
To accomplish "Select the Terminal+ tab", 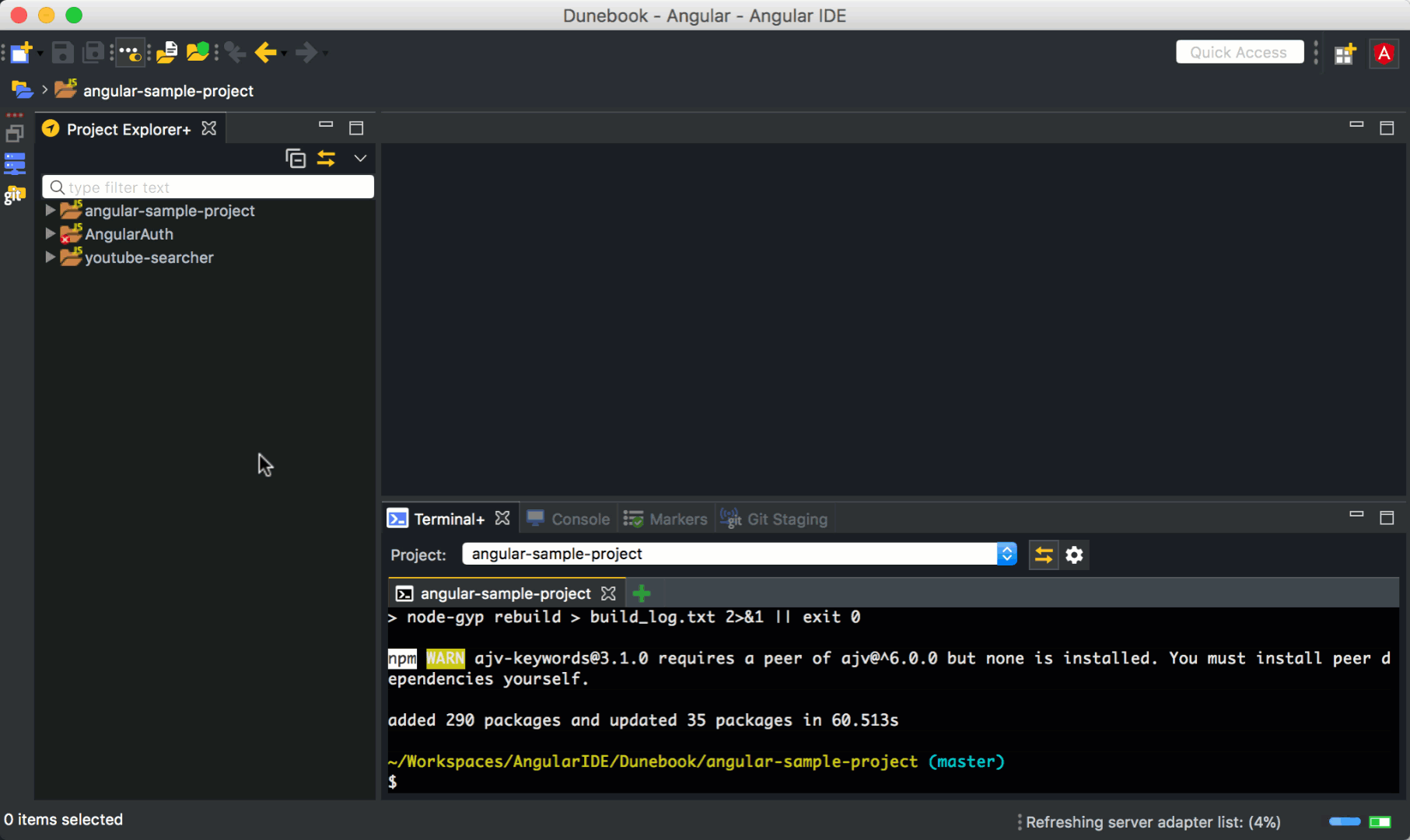I will [449, 519].
